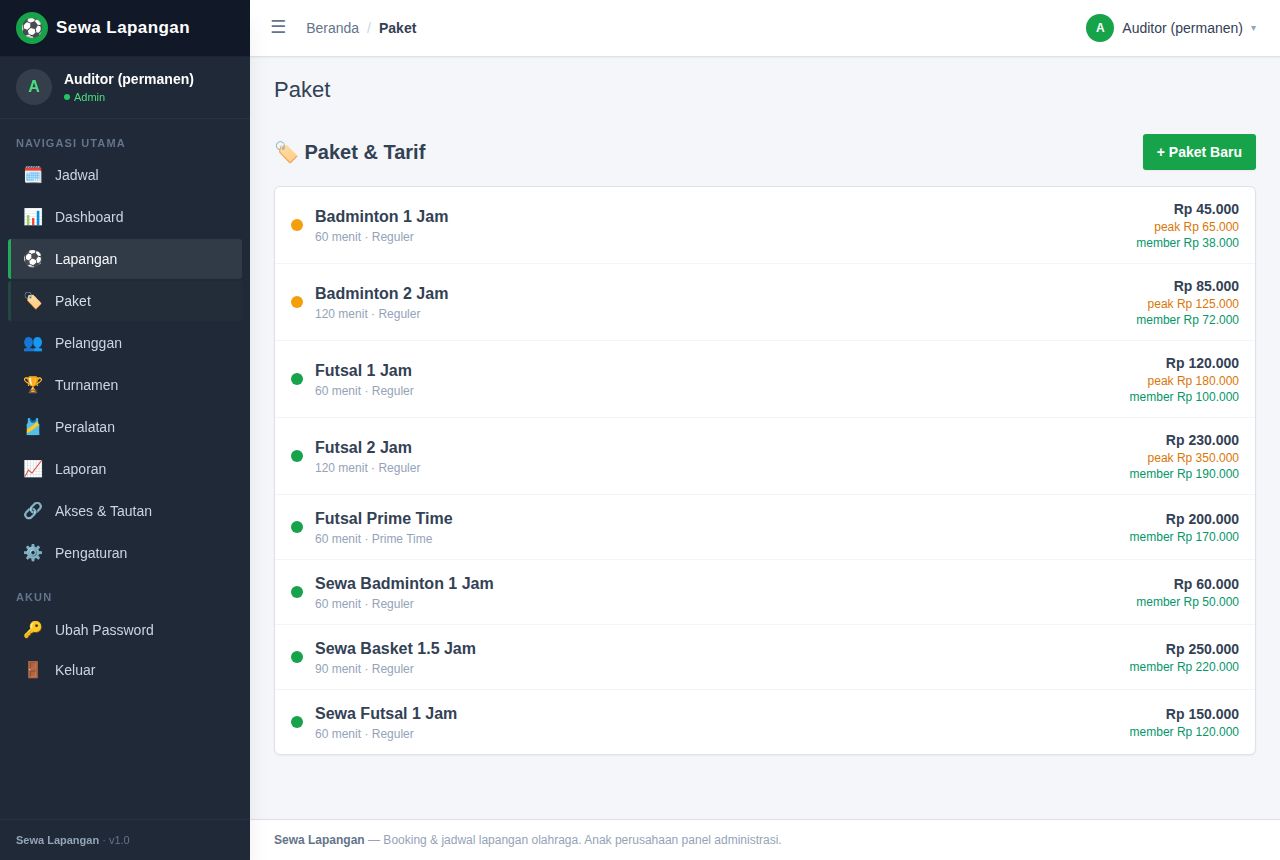Screen dimensions: 1280x860
Task: Open Laporan via its chart icon
Action: coord(33,469)
